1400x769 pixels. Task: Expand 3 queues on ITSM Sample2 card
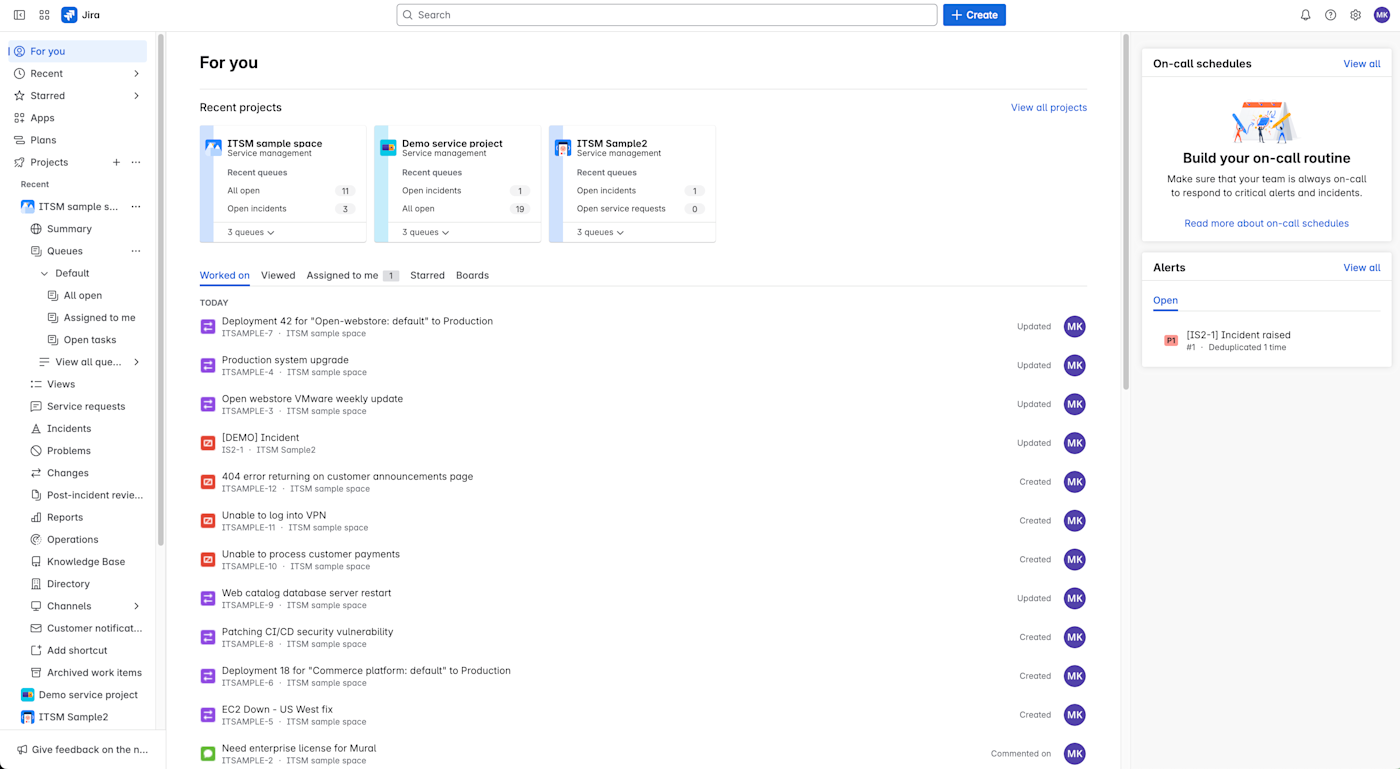(601, 232)
